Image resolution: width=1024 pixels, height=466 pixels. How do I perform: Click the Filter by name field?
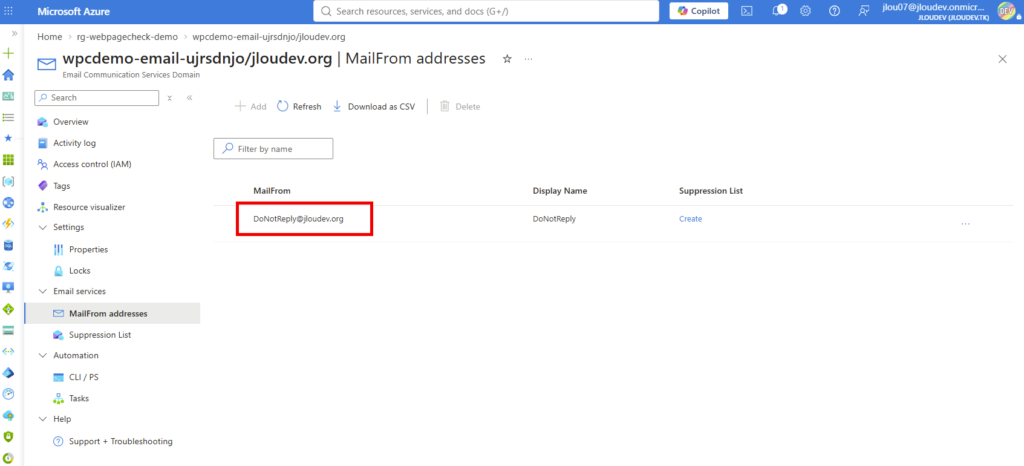273,149
